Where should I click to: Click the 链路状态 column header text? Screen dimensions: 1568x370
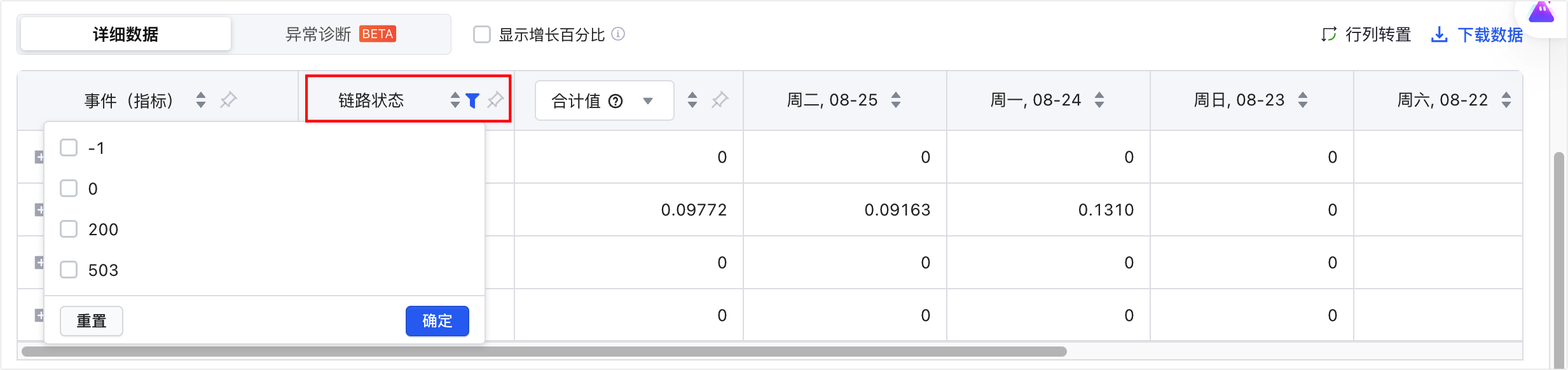tap(371, 100)
